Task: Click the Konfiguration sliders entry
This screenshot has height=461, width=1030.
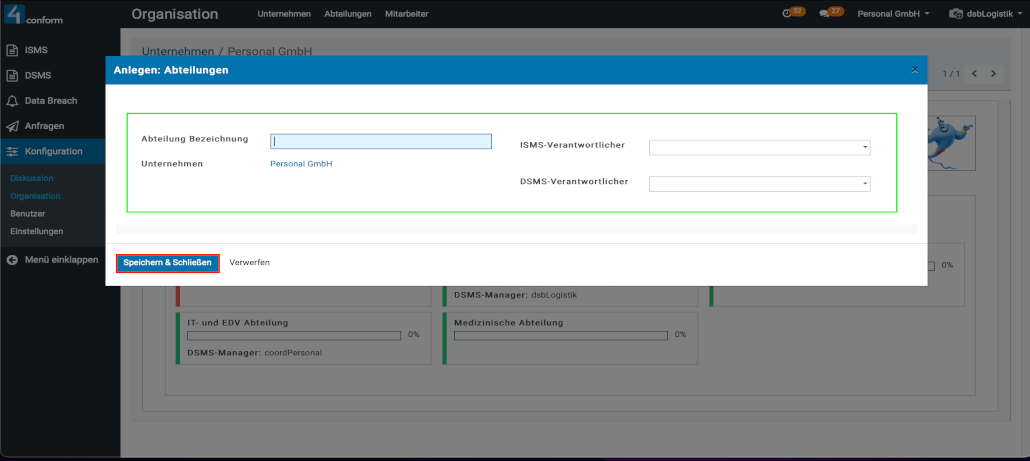Action: [53, 151]
